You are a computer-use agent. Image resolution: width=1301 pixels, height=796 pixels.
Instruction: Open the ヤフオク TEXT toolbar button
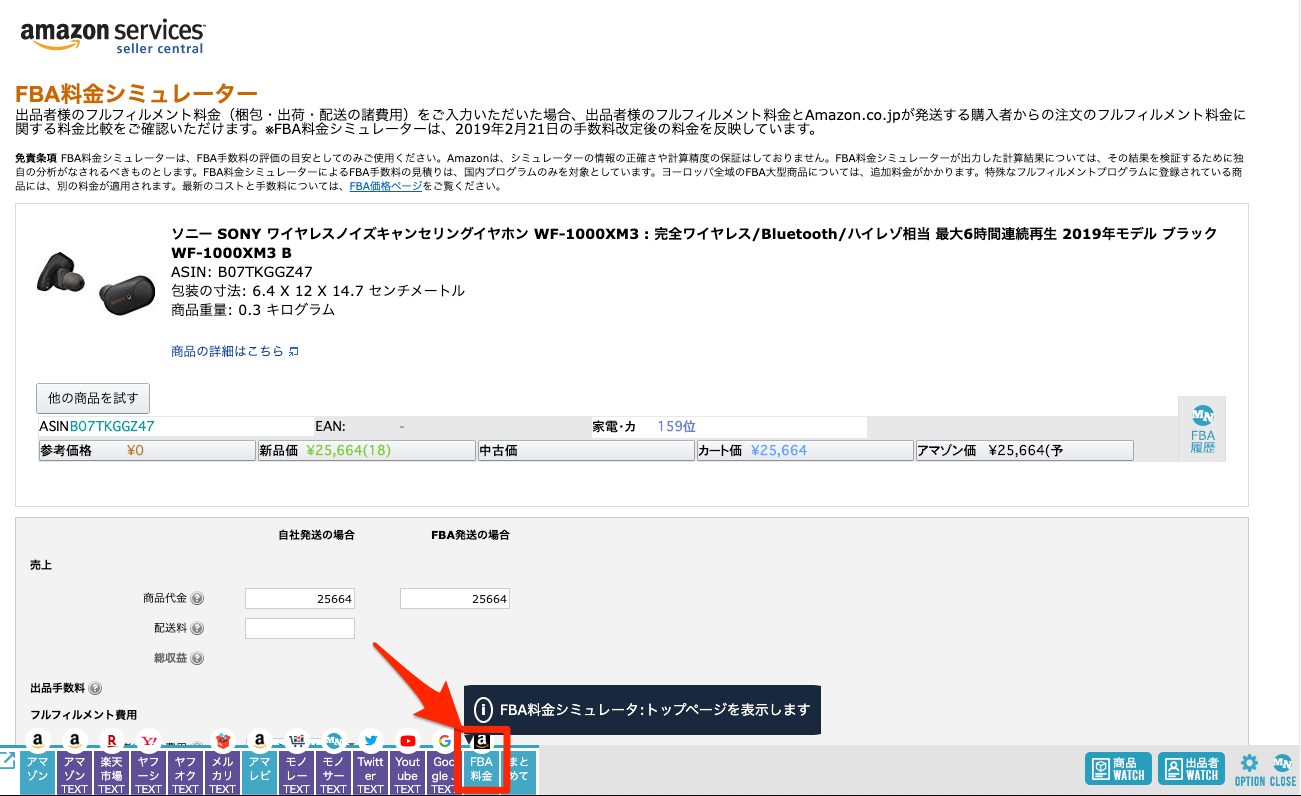click(x=186, y=773)
